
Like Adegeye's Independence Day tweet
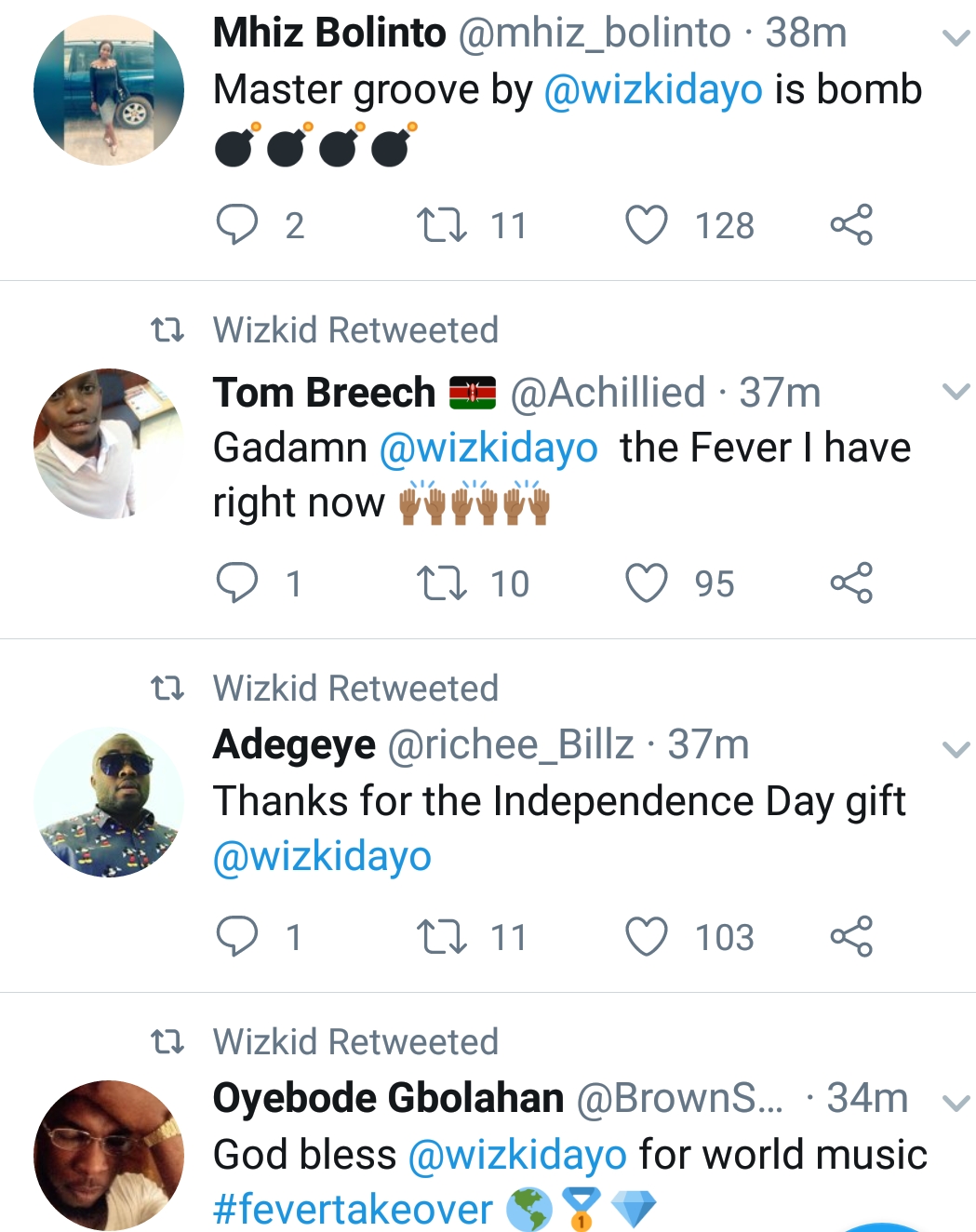click(647, 937)
